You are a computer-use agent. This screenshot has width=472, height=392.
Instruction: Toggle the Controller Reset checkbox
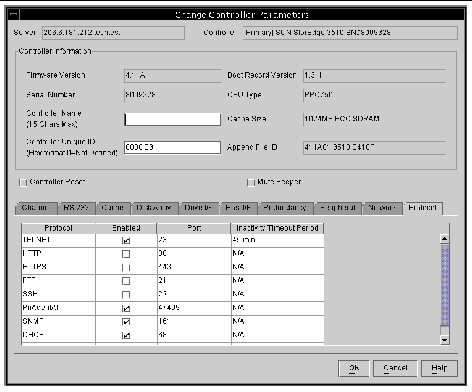click(23, 183)
